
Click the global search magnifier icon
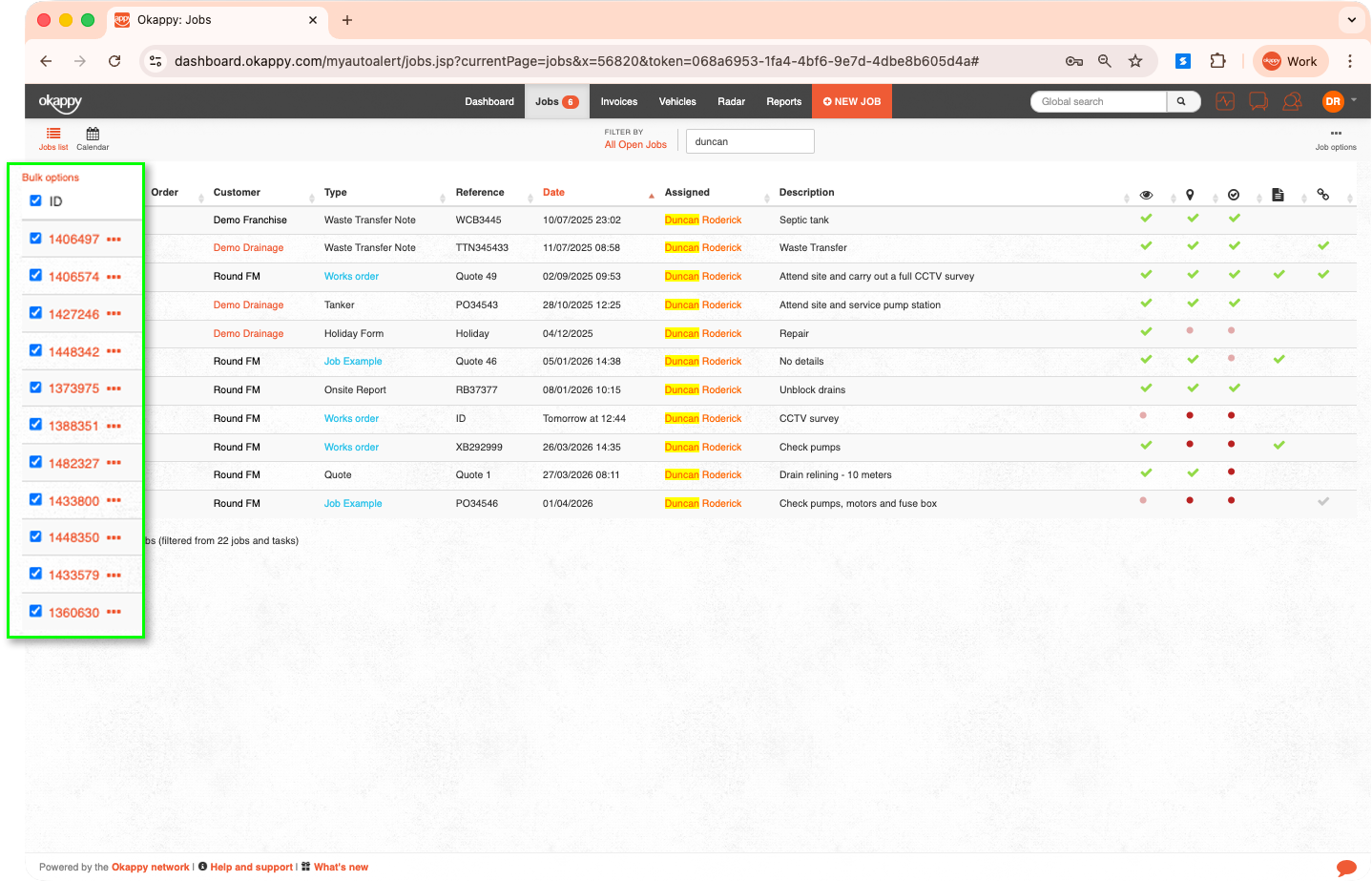click(x=1183, y=101)
